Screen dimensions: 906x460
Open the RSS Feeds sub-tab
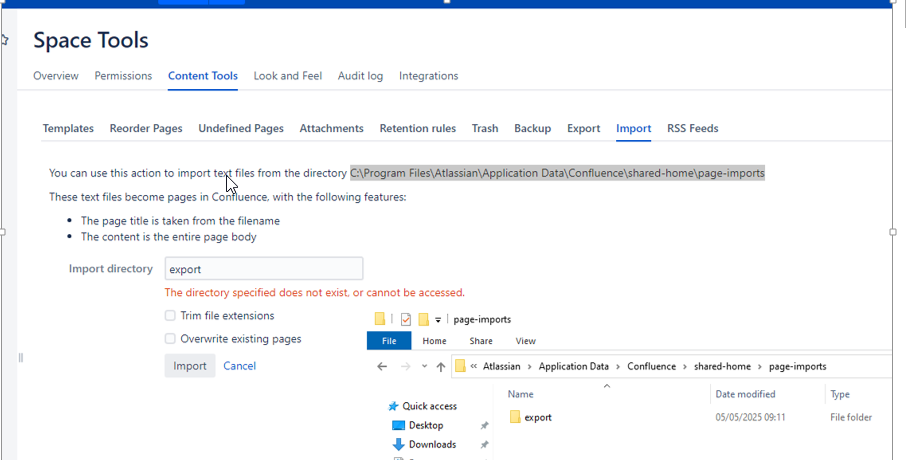point(693,128)
